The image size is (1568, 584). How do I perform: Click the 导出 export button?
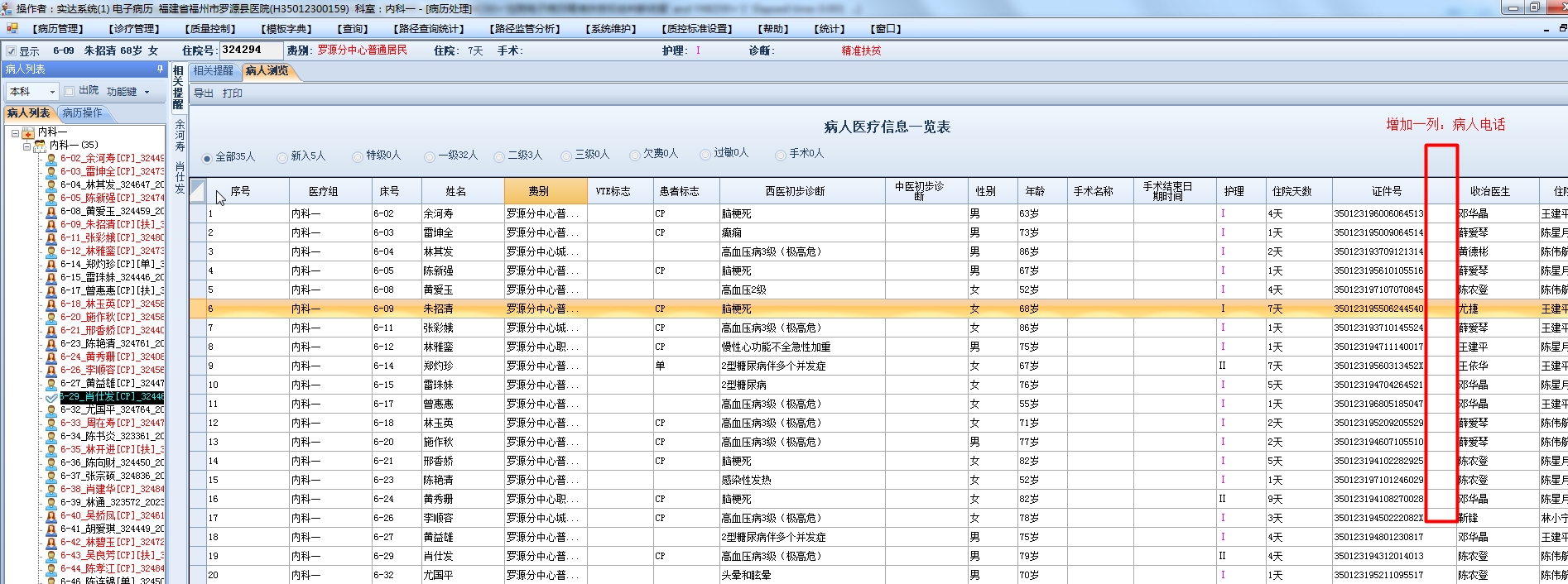pos(204,93)
